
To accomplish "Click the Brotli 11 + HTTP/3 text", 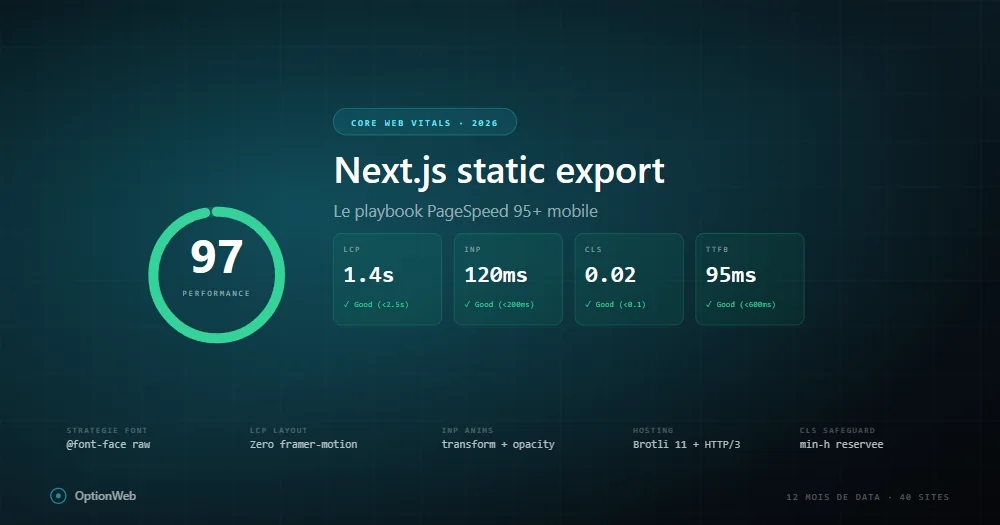I will coord(687,445).
